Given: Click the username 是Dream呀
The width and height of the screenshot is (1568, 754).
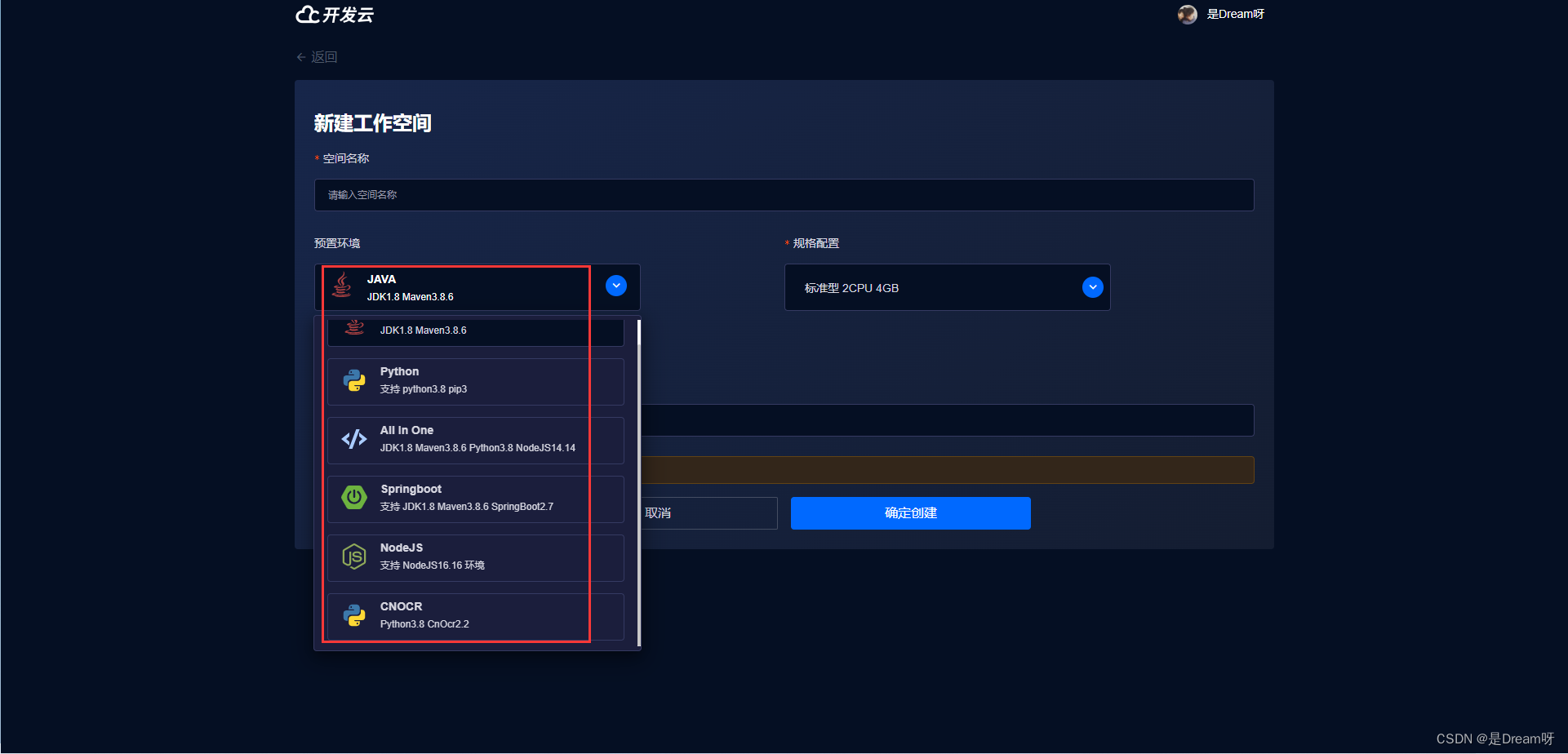Looking at the screenshot, I should point(1236,14).
